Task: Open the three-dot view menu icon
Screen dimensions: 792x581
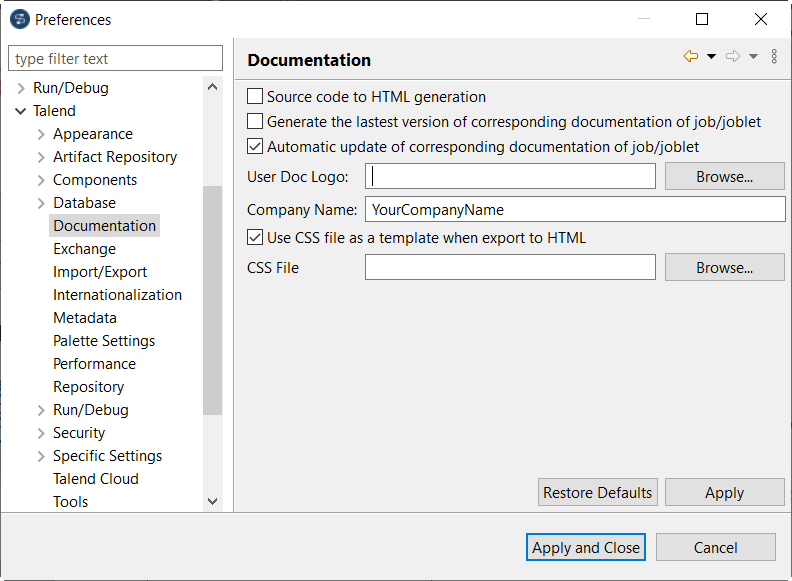Action: click(x=774, y=57)
